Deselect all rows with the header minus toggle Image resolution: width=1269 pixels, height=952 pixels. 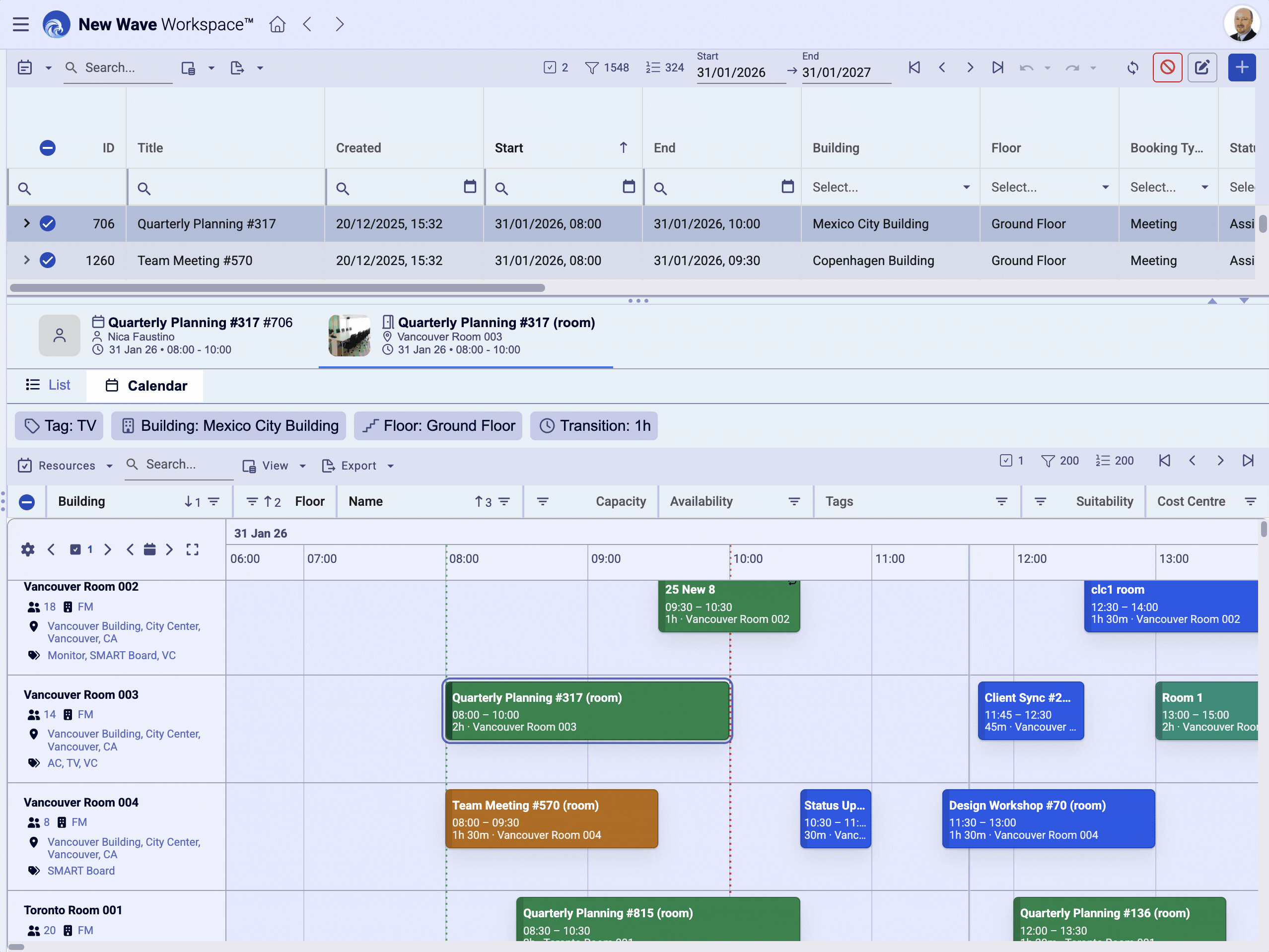pos(48,147)
